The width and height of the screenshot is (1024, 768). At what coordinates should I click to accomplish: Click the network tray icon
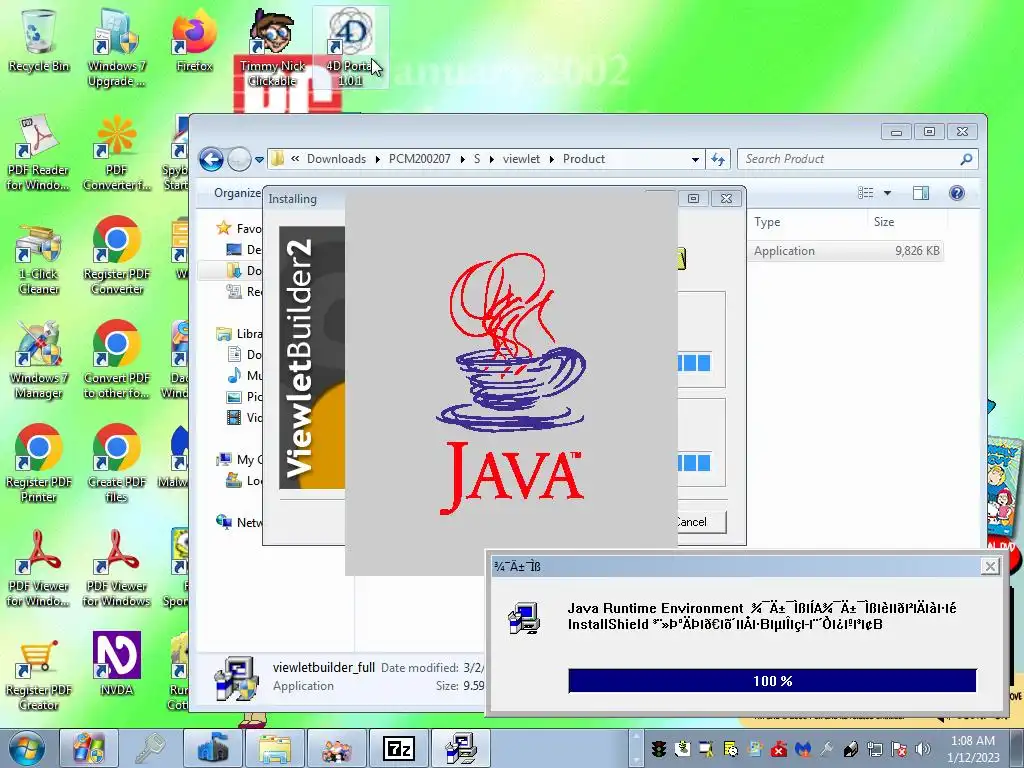pyautogui.click(x=875, y=749)
